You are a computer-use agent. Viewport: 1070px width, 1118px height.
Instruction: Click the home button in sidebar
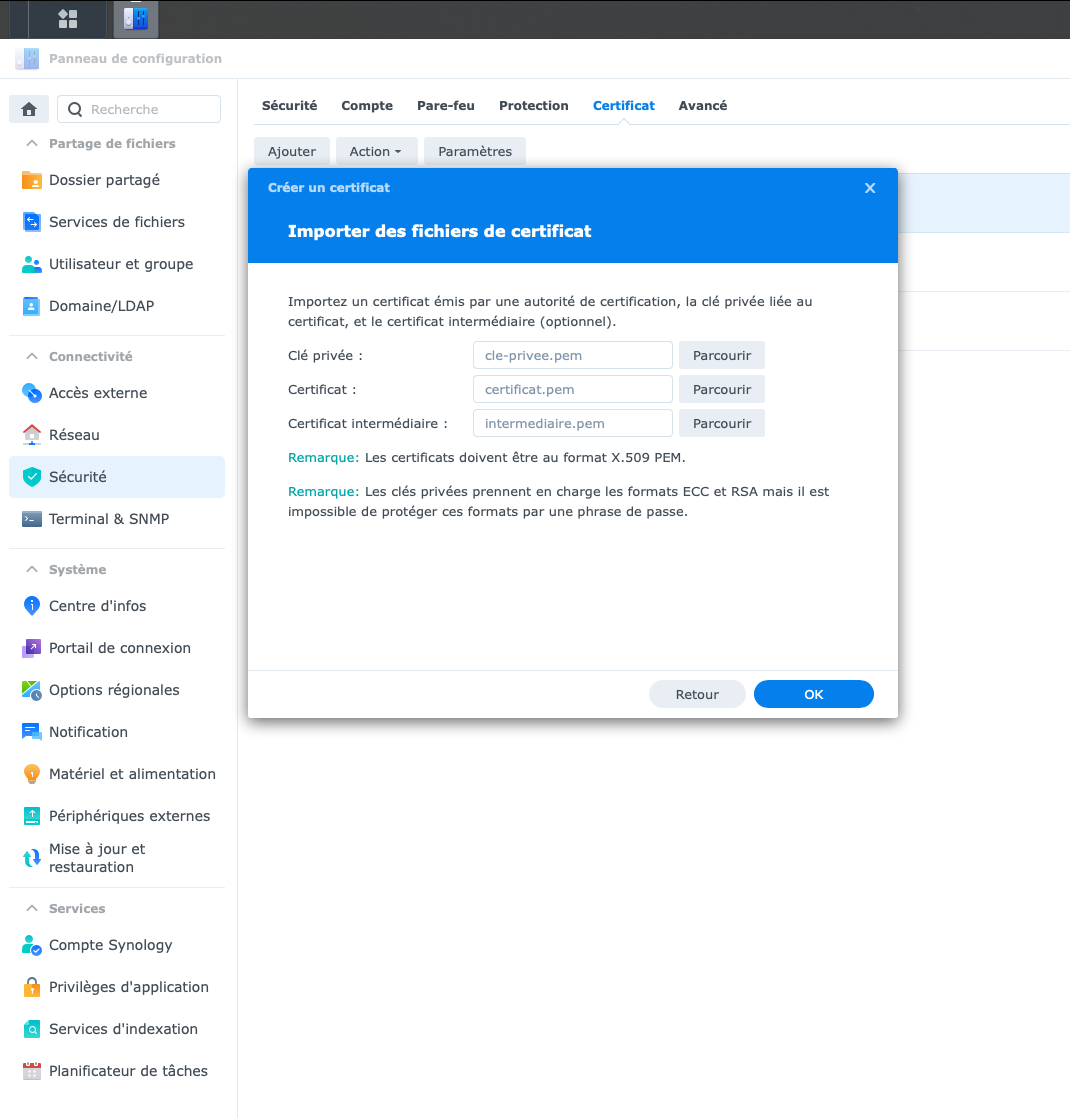coord(29,109)
